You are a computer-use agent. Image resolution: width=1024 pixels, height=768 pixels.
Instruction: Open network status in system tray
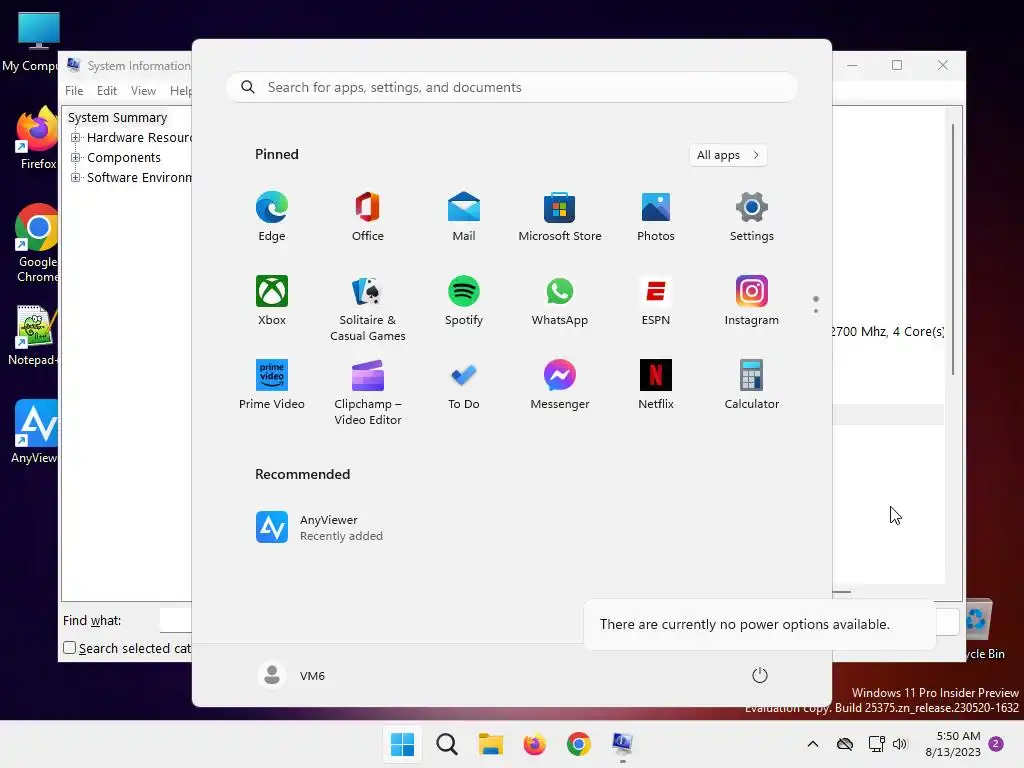tap(876, 744)
